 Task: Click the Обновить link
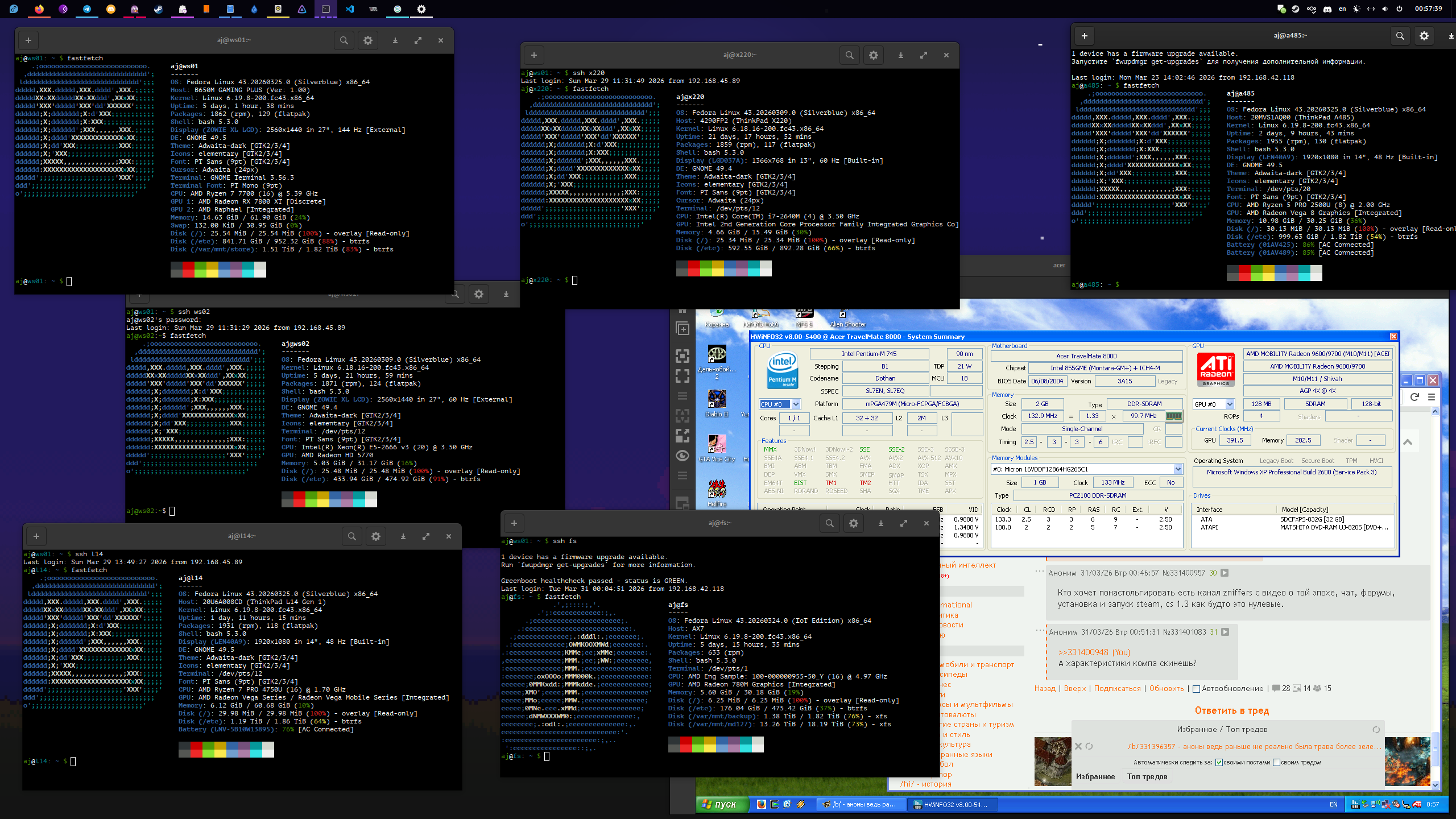pyautogui.click(x=1166, y=689)
